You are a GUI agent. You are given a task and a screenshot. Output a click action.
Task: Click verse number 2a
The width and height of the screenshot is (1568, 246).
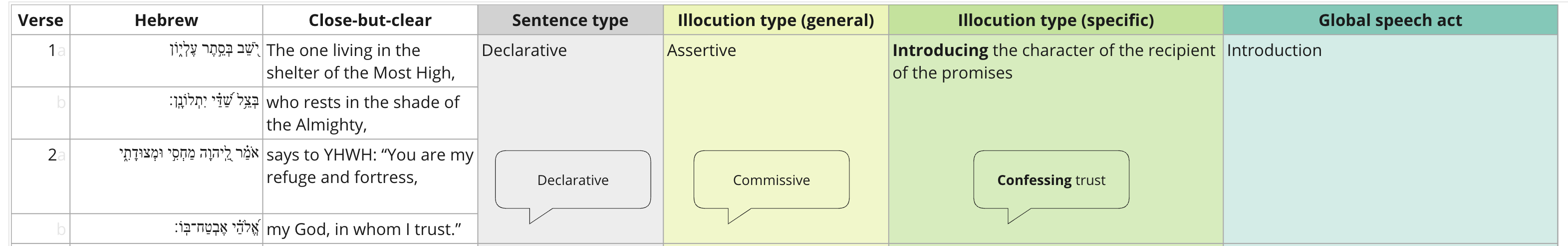(55, 154)
